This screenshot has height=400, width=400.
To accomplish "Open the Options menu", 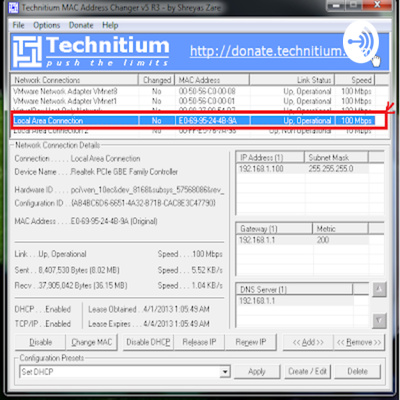I will click(x=47, y=25).
